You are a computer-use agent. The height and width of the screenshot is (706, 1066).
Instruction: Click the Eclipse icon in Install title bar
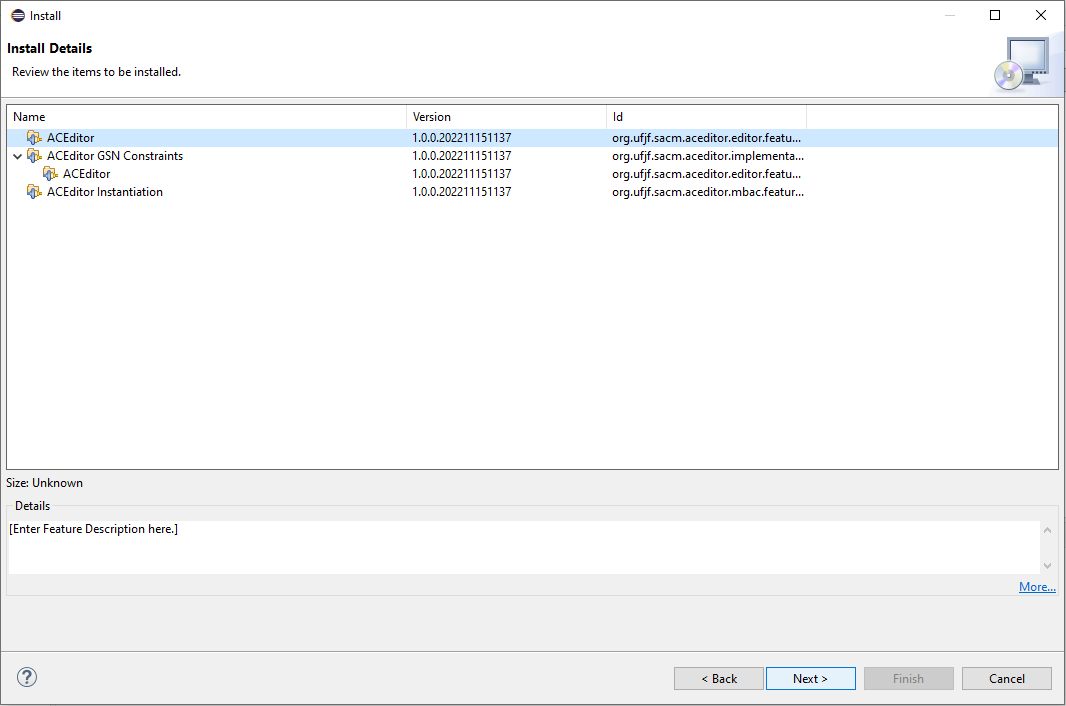18,15
